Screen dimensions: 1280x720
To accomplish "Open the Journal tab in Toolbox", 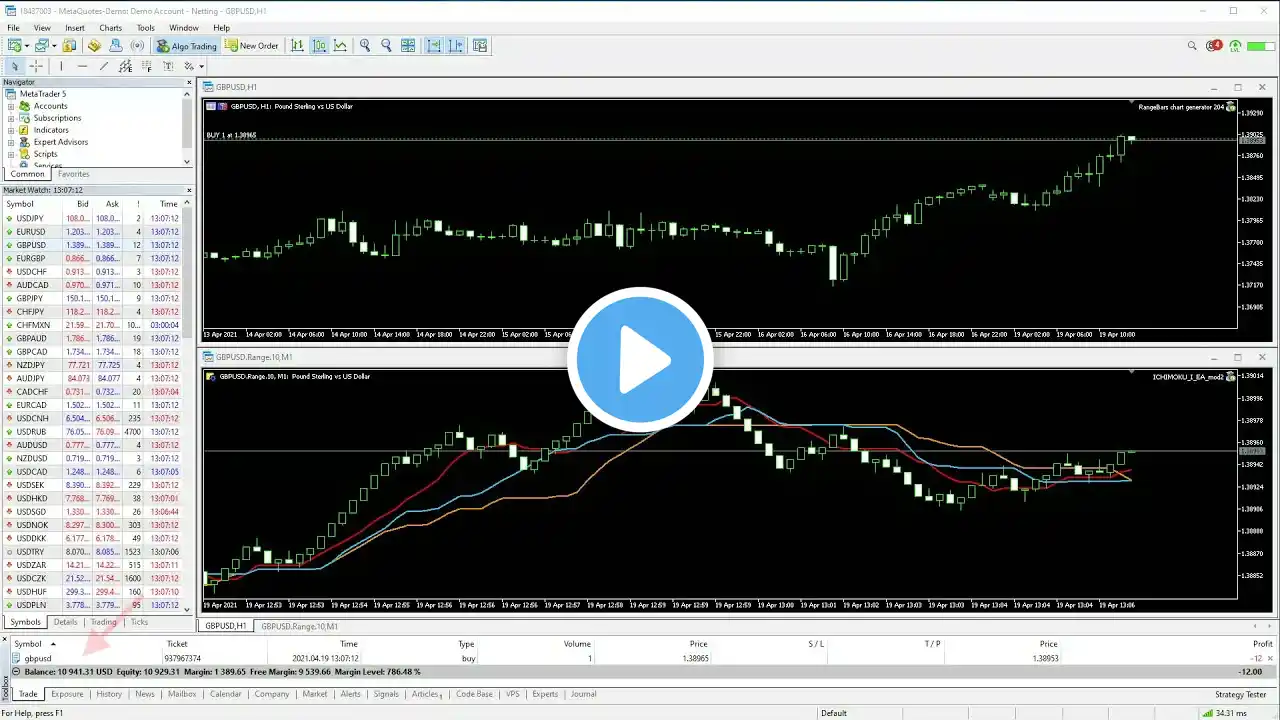I will point(583,694).
